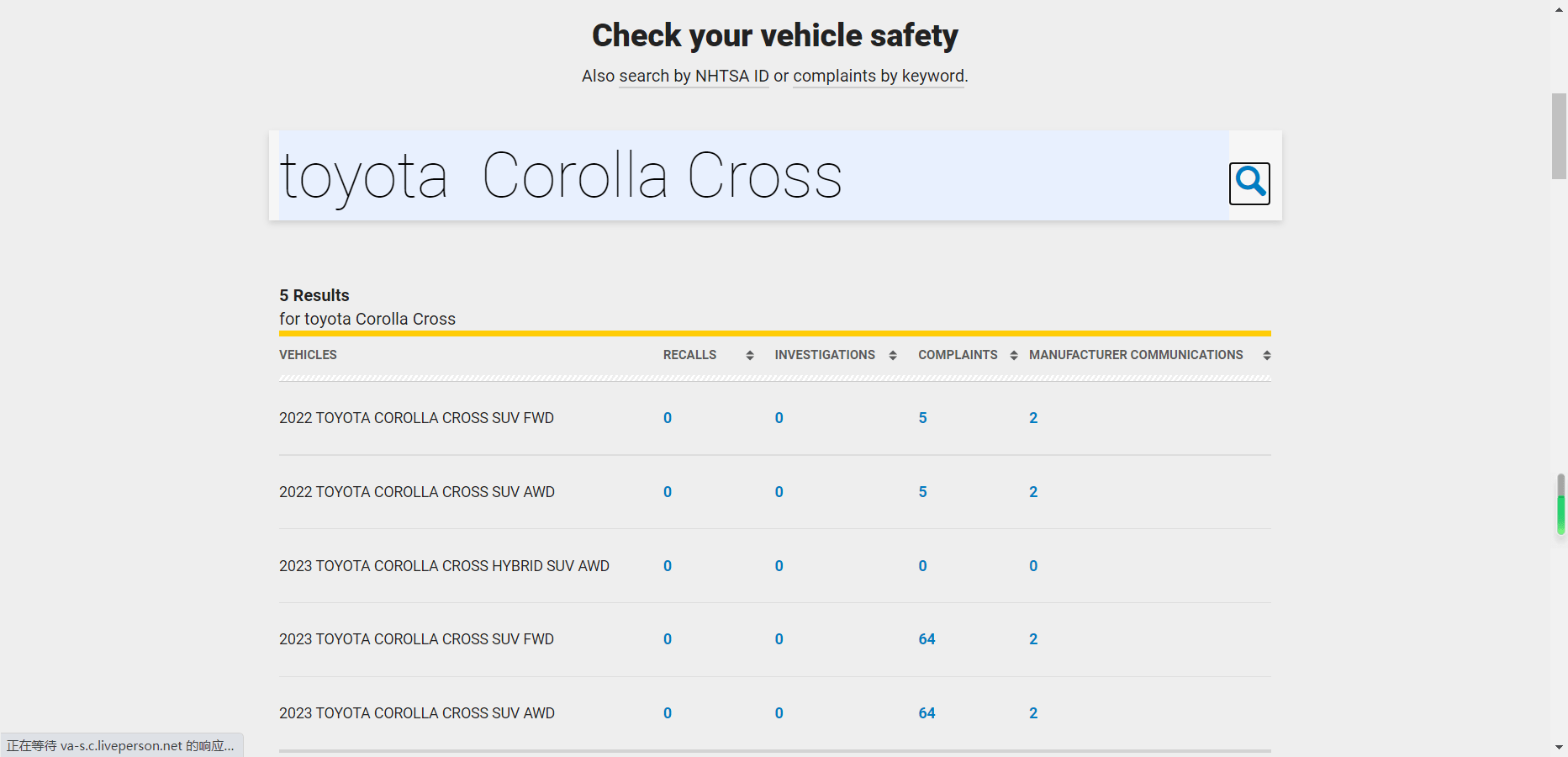Open manufacturer communications for 2023 Hybrid AWD
The height and width of the screenshot is (757, 1568).
click(x=1033, y=566)
